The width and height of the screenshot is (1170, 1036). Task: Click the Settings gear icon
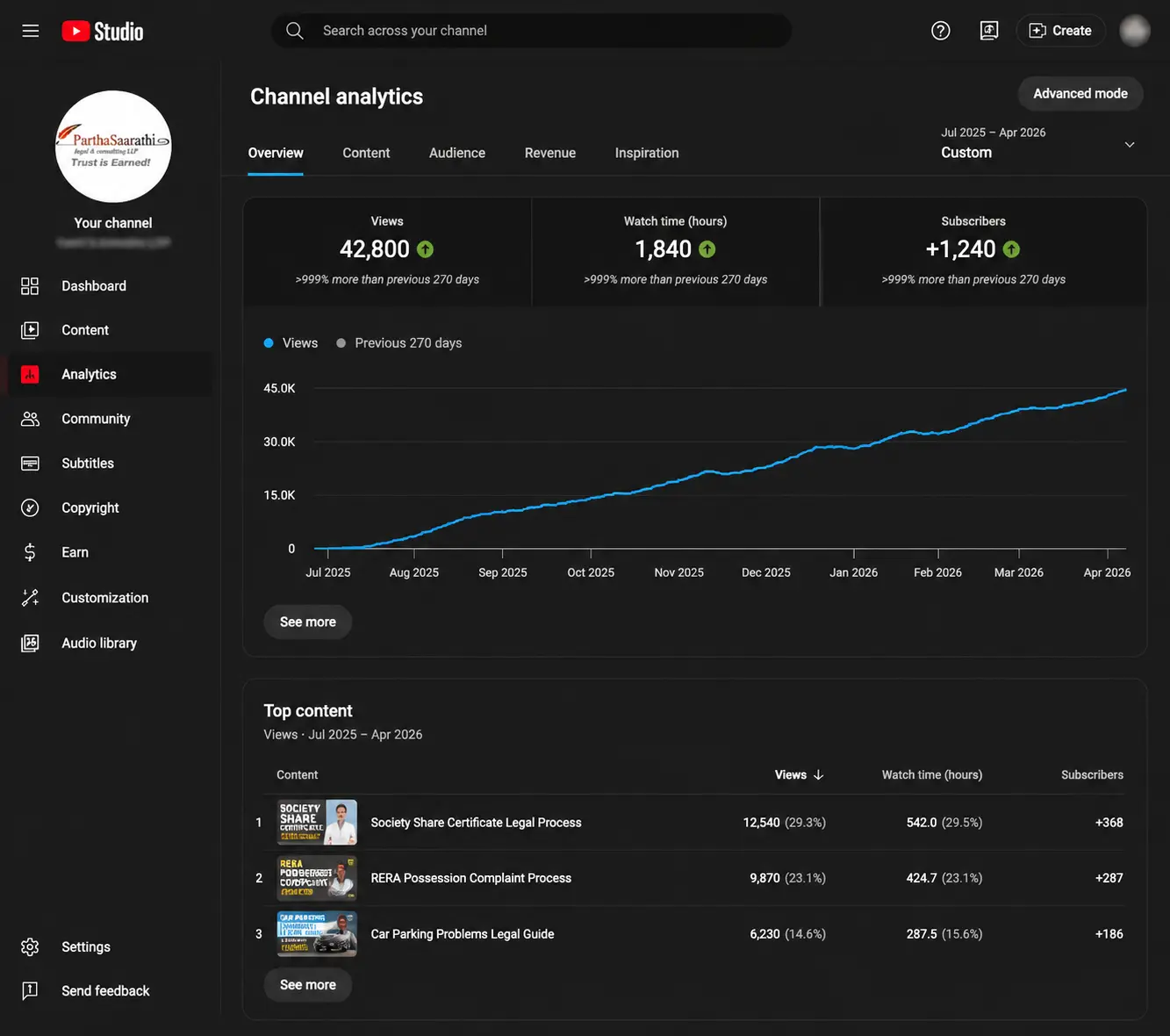pos(30,947)
